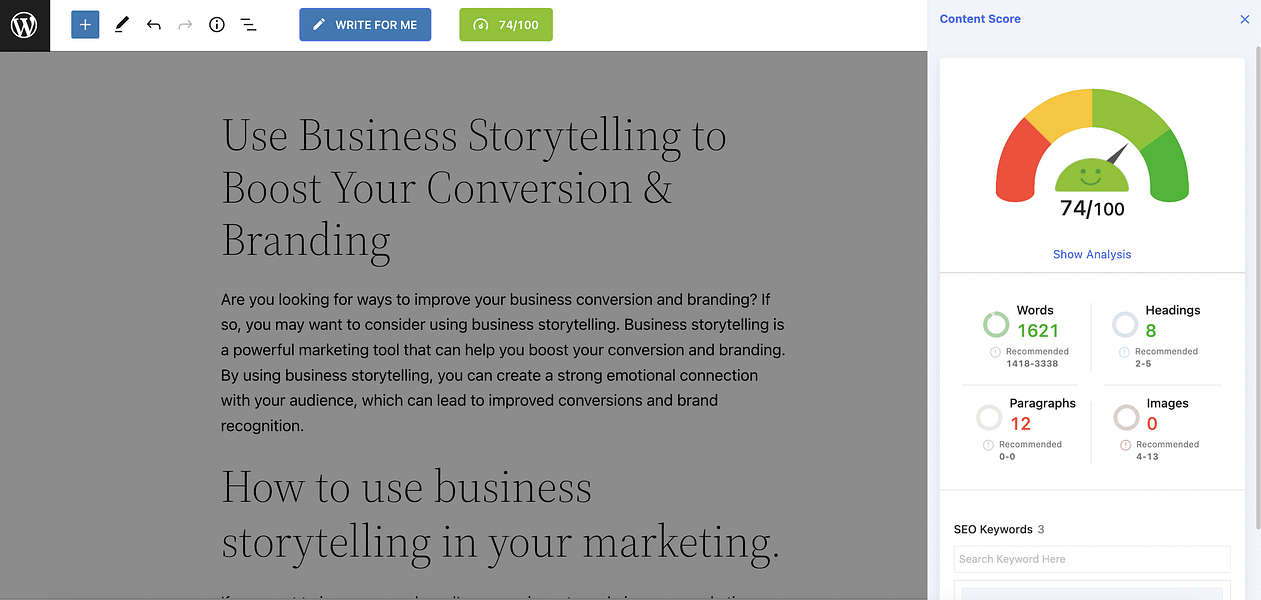
Task: Click the WordPress logo icon
Action: pyautogui.click(x=24, y=25)
